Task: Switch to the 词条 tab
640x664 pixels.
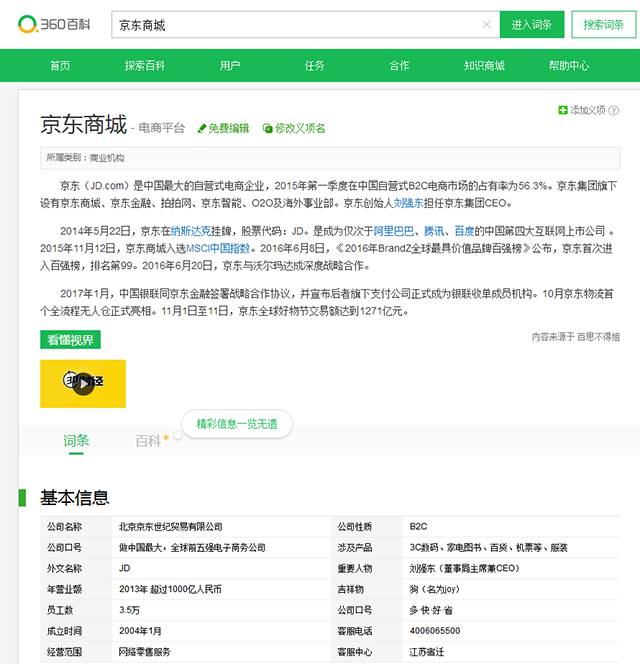Action: click(76, 441)
